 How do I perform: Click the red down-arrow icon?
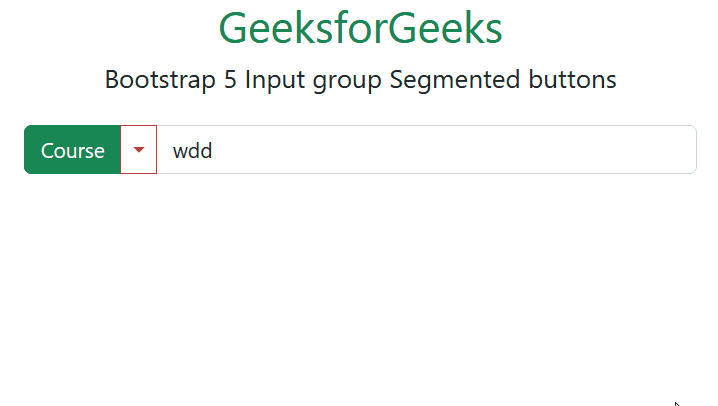tap(139, 150)
